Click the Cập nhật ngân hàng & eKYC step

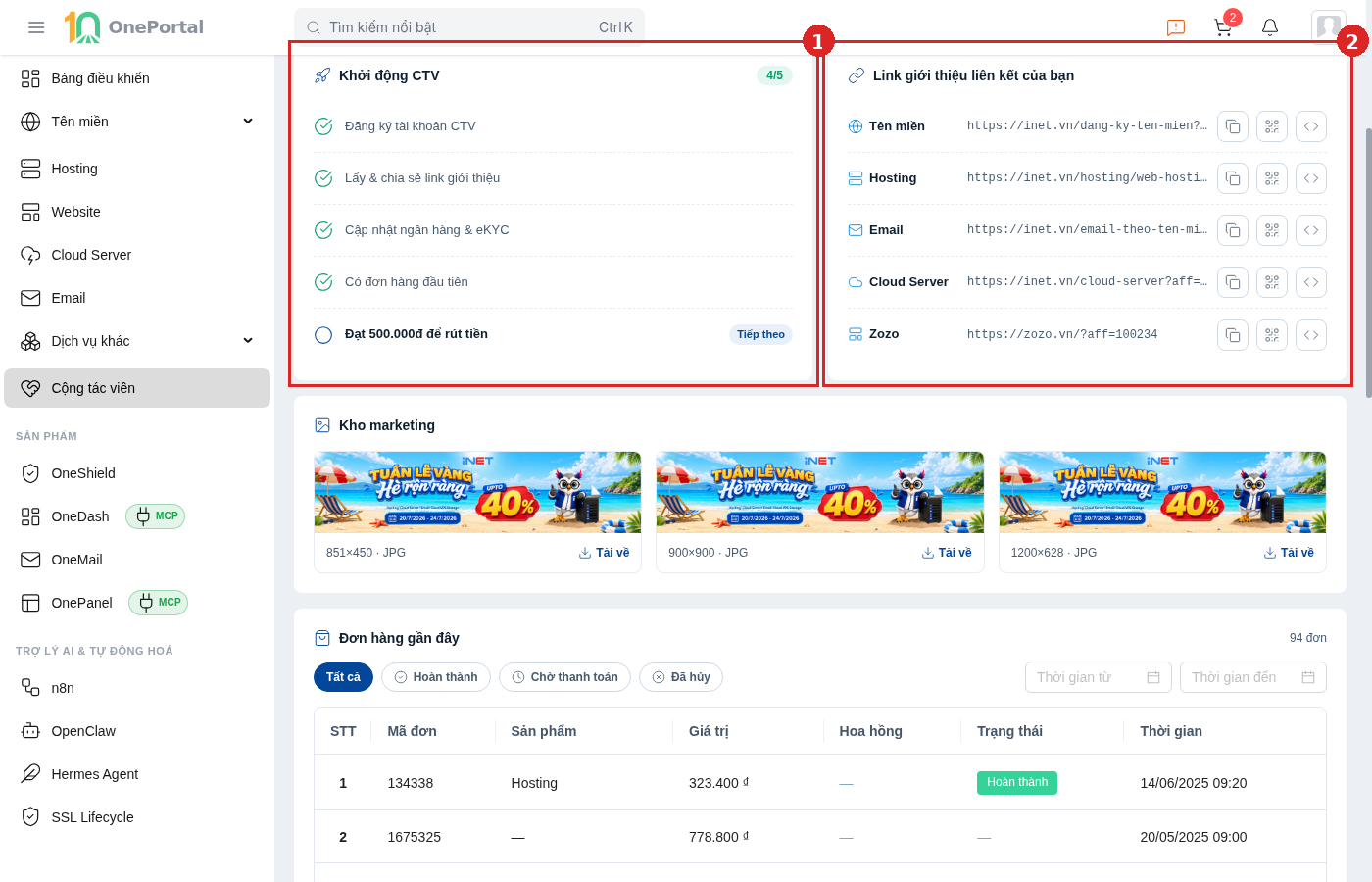tap(554, 230)
